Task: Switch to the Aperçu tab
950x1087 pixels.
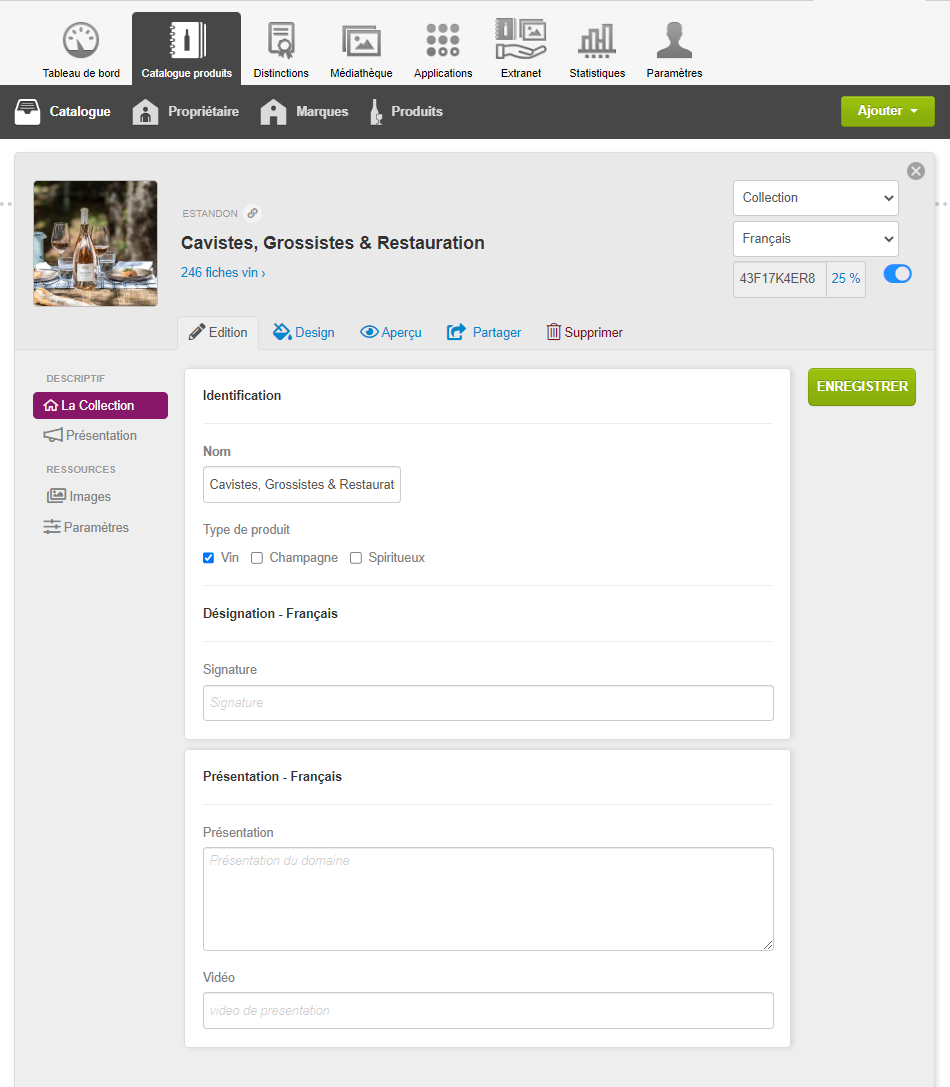Action: [391, 333]
